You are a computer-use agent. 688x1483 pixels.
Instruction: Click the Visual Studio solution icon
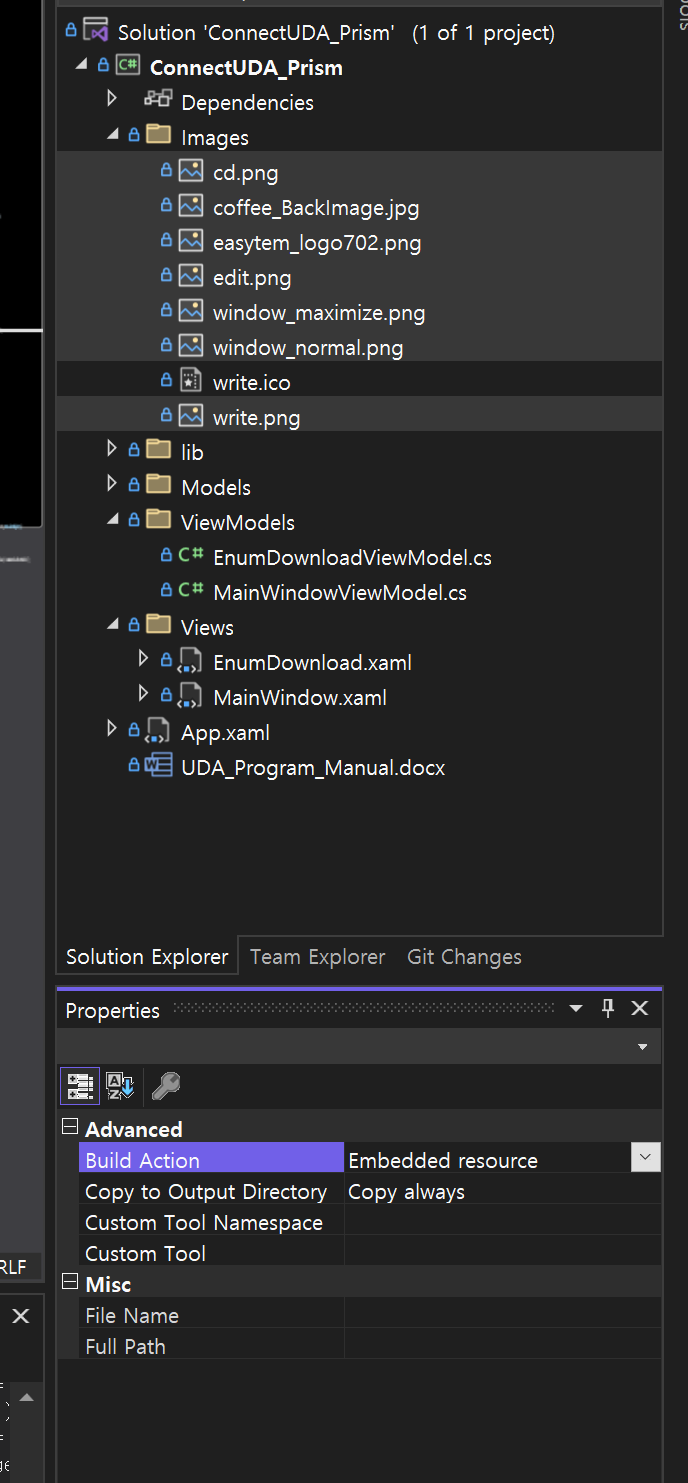click(x=95, y=31)
